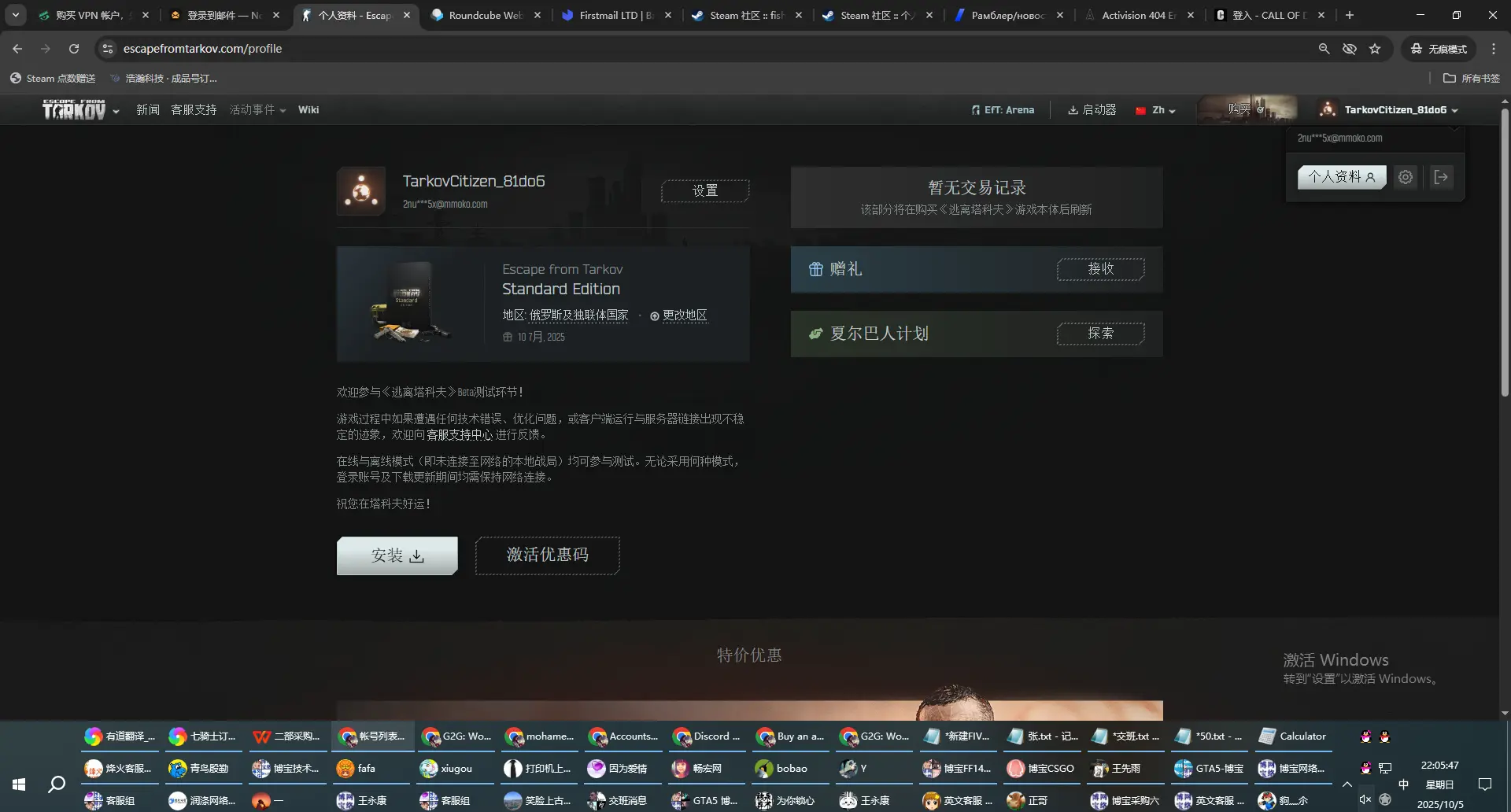
Task: Open Windows taskbar search
Action: [x=57, y=784]
